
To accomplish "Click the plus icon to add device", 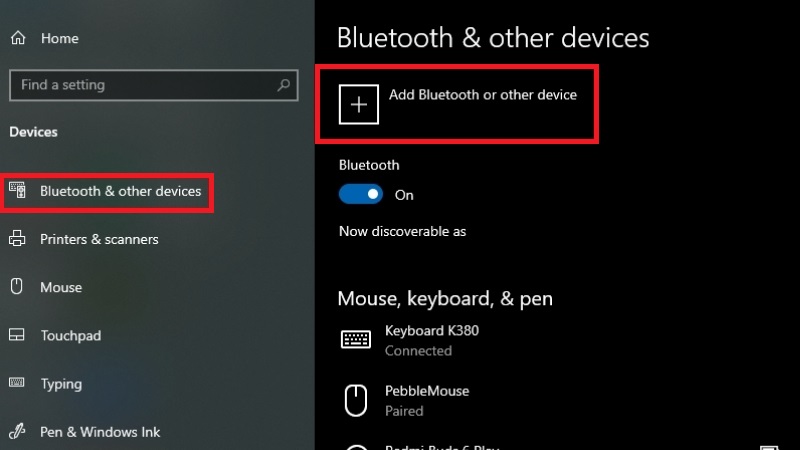I will coord(359,104).
